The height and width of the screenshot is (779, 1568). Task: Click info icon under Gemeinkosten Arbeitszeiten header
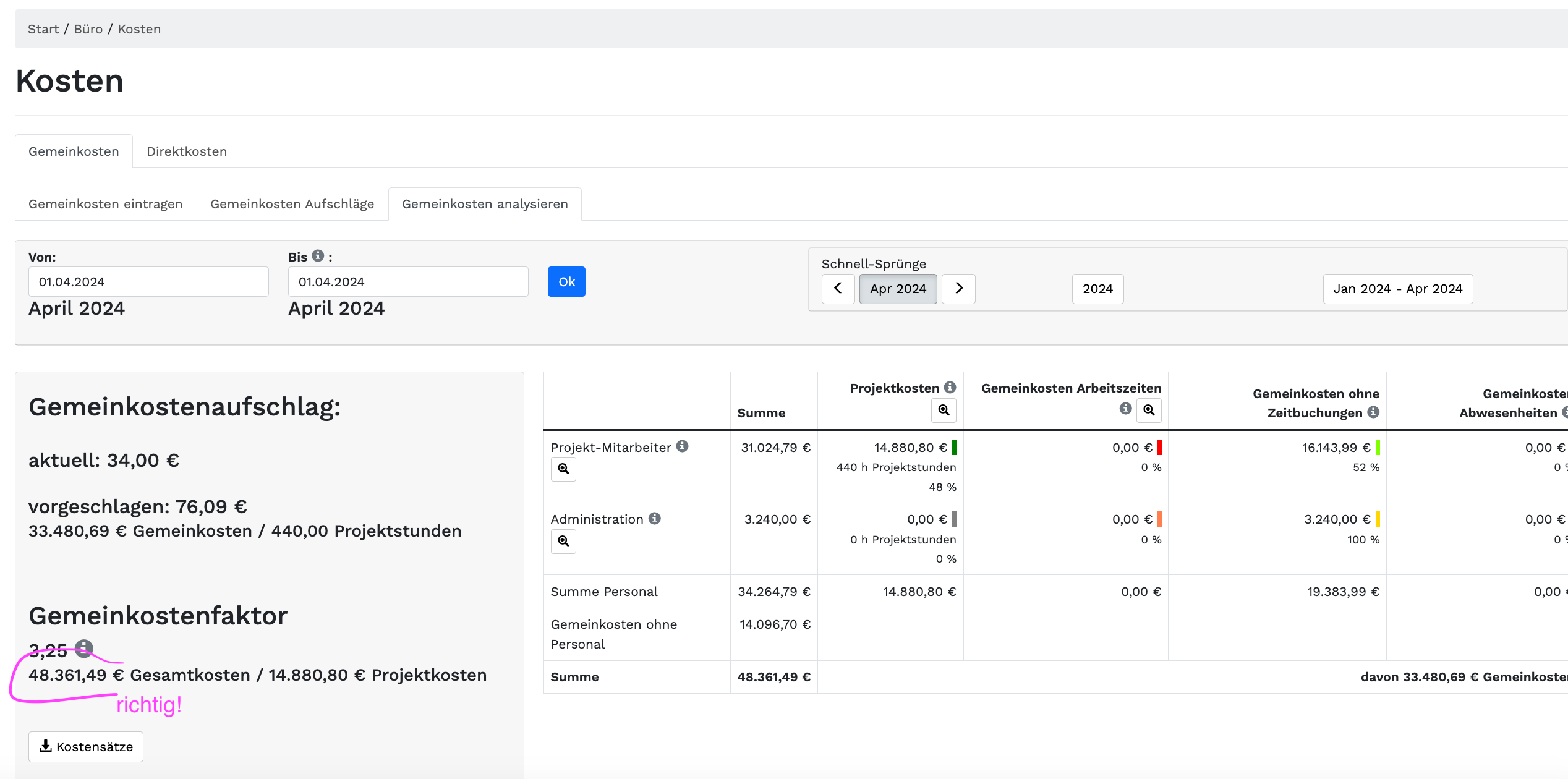click(x=1126, y=409)
